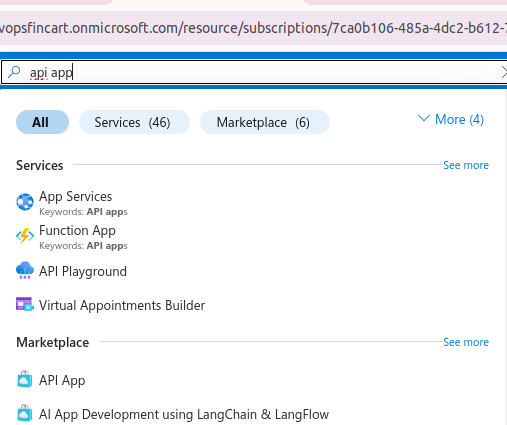Open AI App Development using LangChain & LangFlow
Screen dimensions: 507x425
click(184, 414)
